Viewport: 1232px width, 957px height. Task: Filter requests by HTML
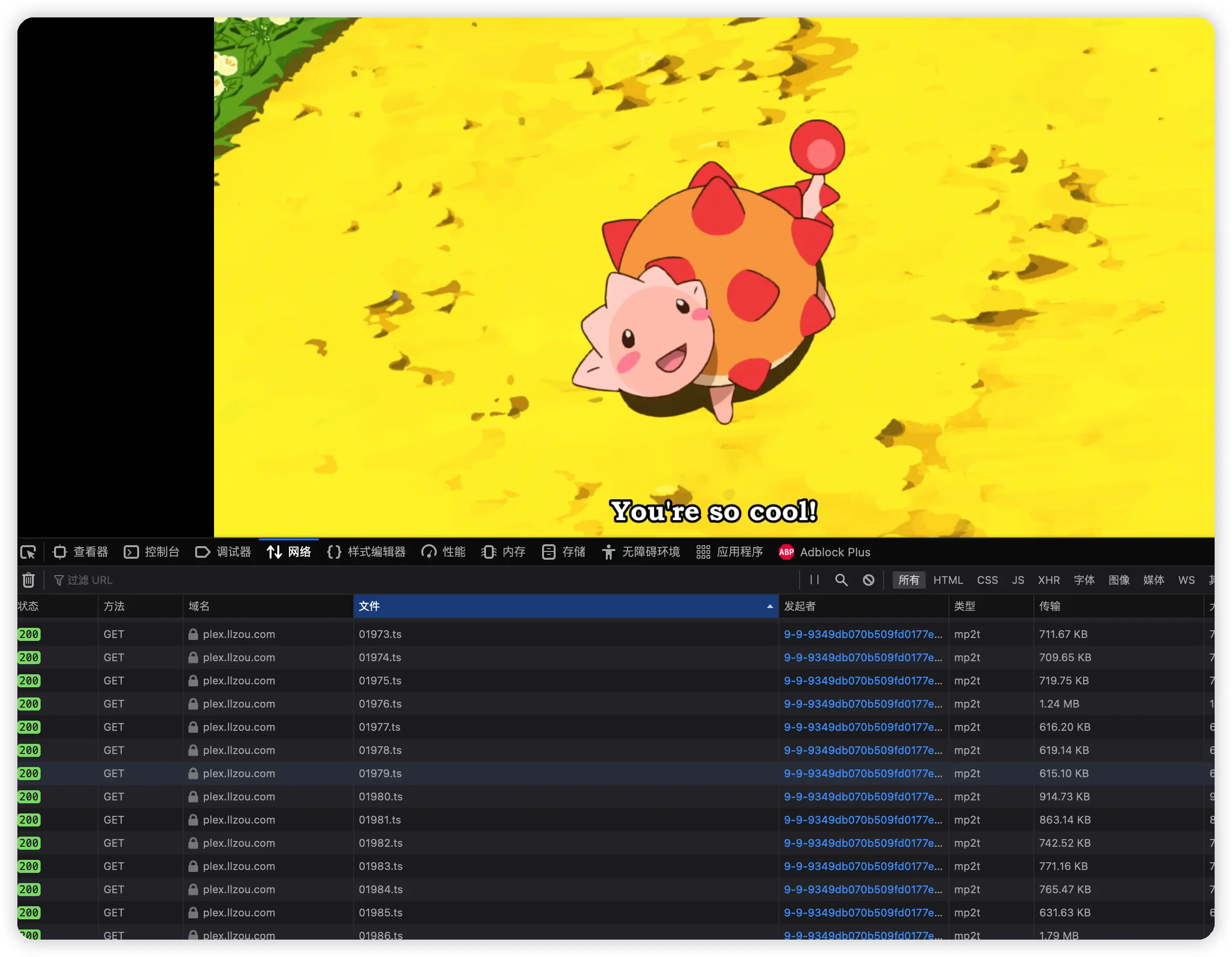[x=948, y=580]
